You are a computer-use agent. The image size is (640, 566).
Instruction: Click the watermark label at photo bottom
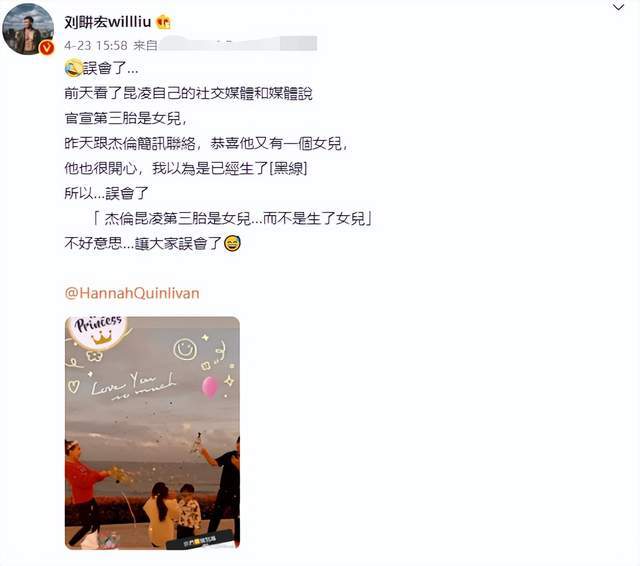200,541
